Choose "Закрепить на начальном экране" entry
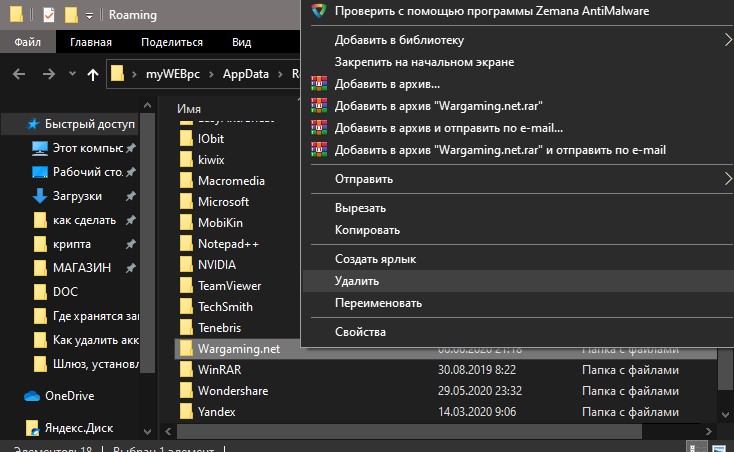The width and height of the screenshot is (734, 452). point(518,62)
